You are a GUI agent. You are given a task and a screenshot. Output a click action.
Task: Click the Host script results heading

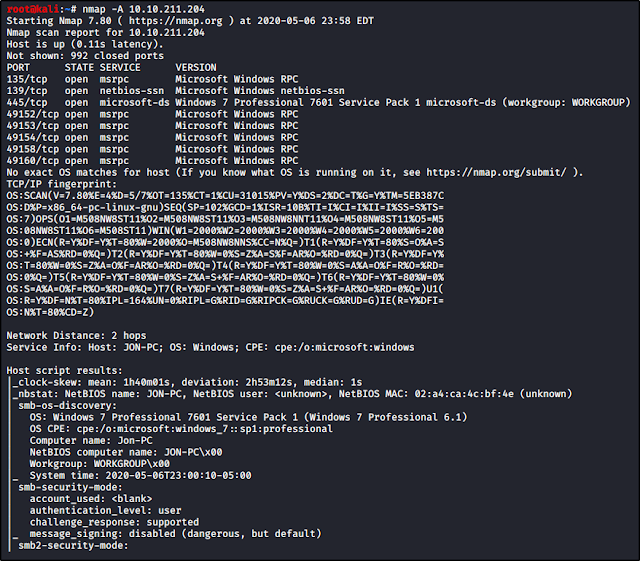[64, 370]
